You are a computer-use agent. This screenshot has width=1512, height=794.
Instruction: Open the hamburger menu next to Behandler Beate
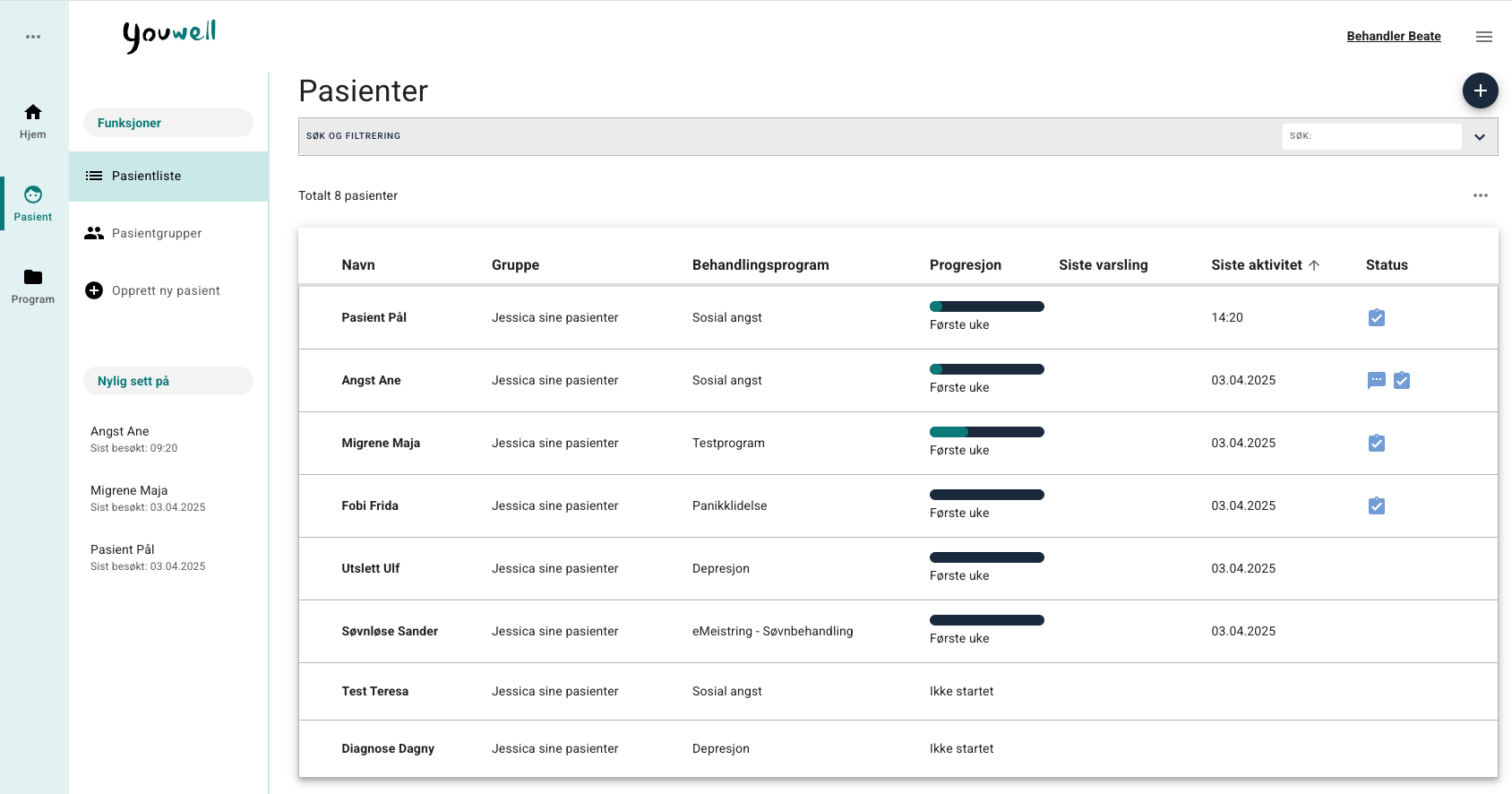[1484, 37]
